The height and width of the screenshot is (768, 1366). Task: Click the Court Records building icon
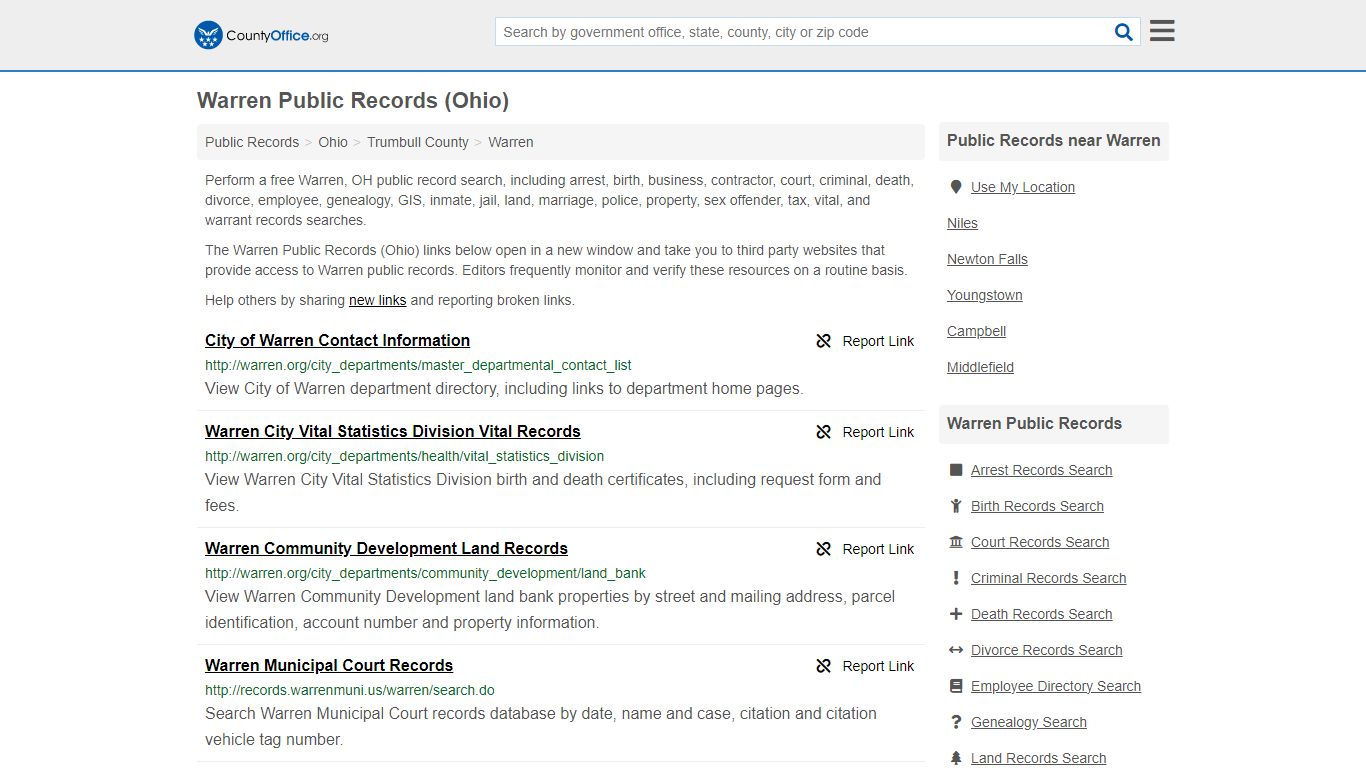(x=956, y=542)
